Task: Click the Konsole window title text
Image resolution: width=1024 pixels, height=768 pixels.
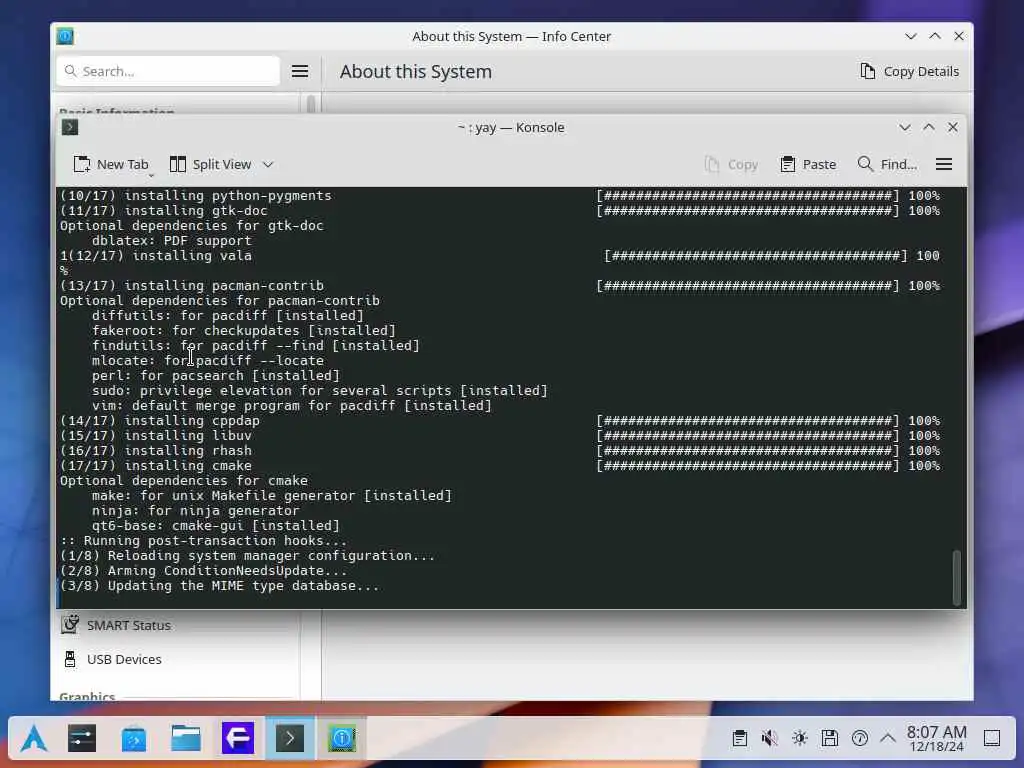Action: tap(511, 127)
